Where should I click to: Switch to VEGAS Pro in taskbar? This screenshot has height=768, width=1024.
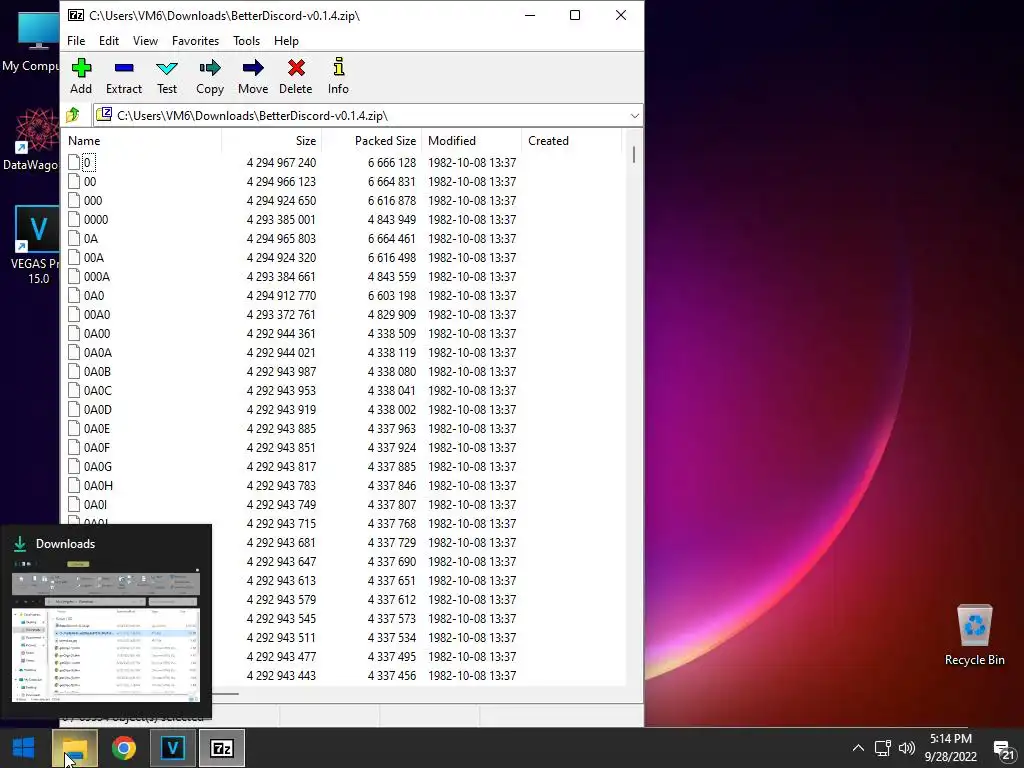click(172, 748)
